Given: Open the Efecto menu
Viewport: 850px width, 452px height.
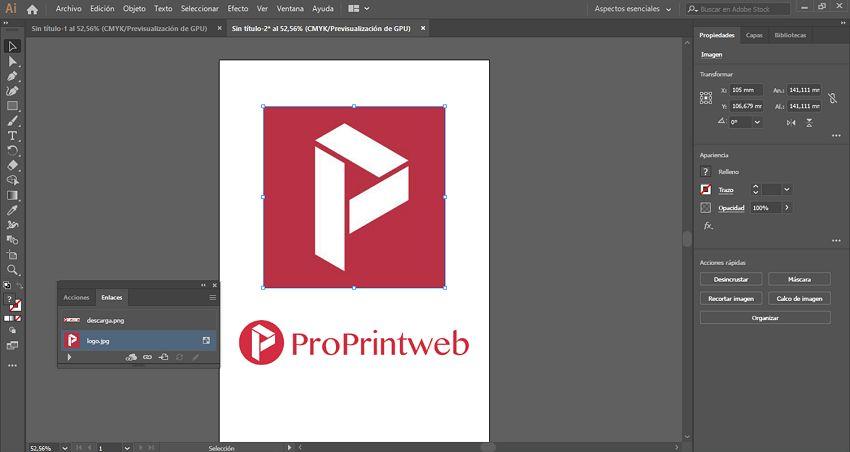Looking at the screenshot, I should click(237, 9).
